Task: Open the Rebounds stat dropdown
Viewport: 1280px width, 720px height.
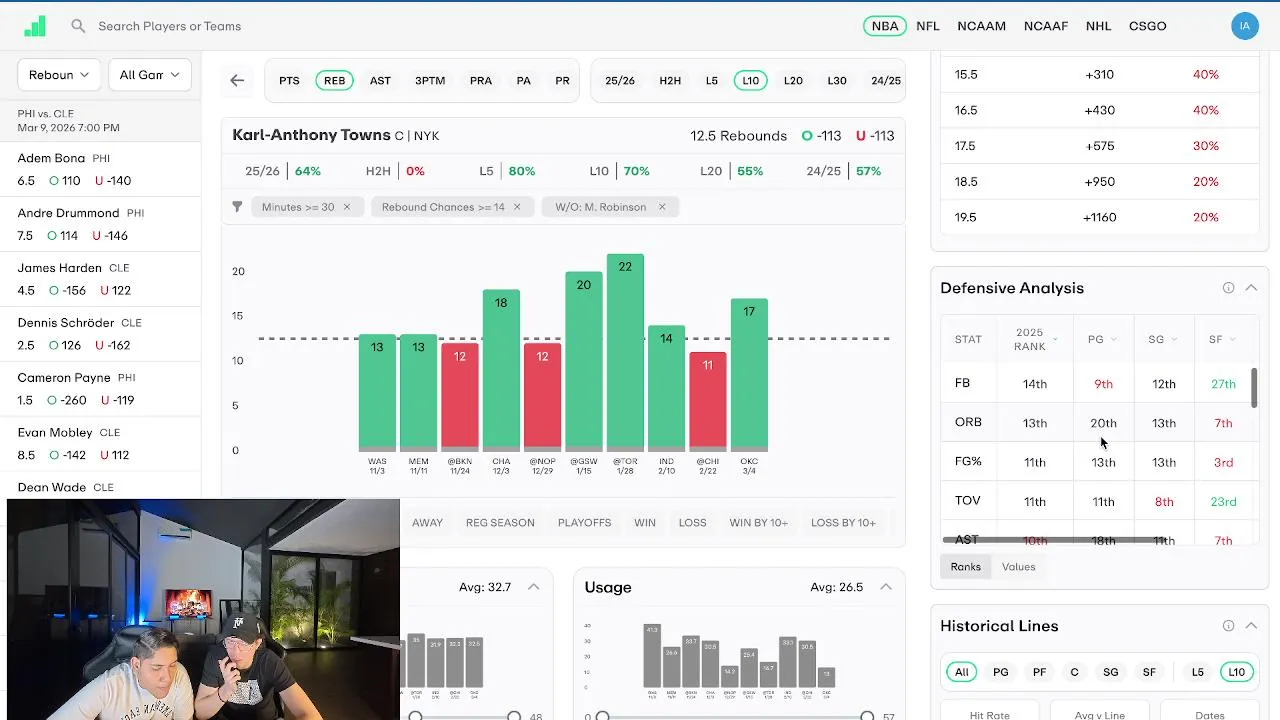Action: pyautogui.click(x=59, y=75)
